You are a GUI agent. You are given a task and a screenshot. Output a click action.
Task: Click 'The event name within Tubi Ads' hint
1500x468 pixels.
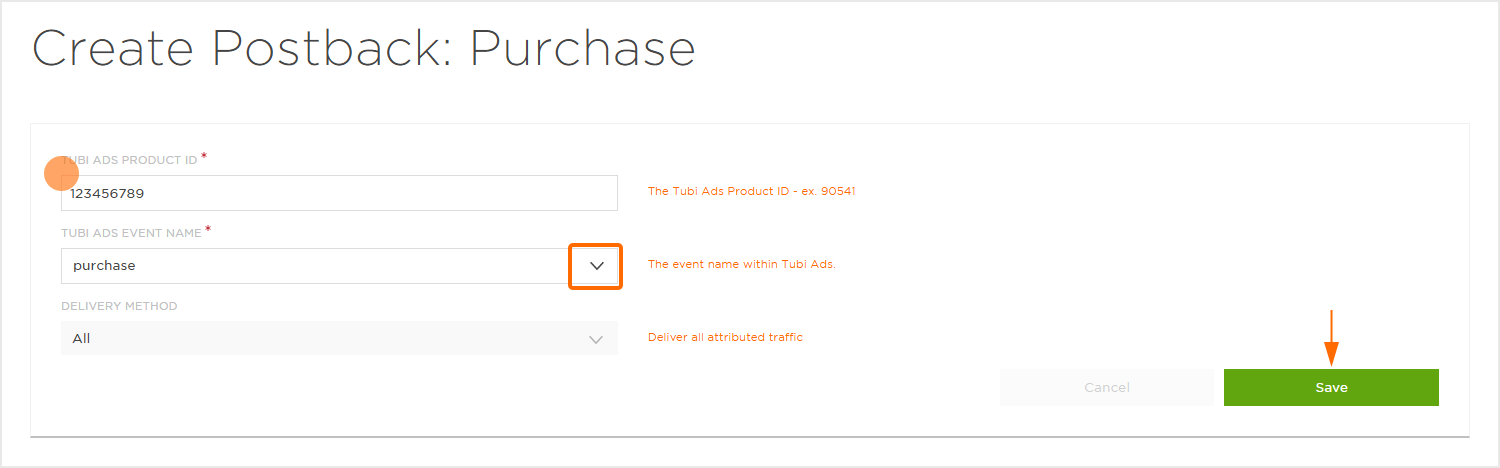tap(741, 264)
